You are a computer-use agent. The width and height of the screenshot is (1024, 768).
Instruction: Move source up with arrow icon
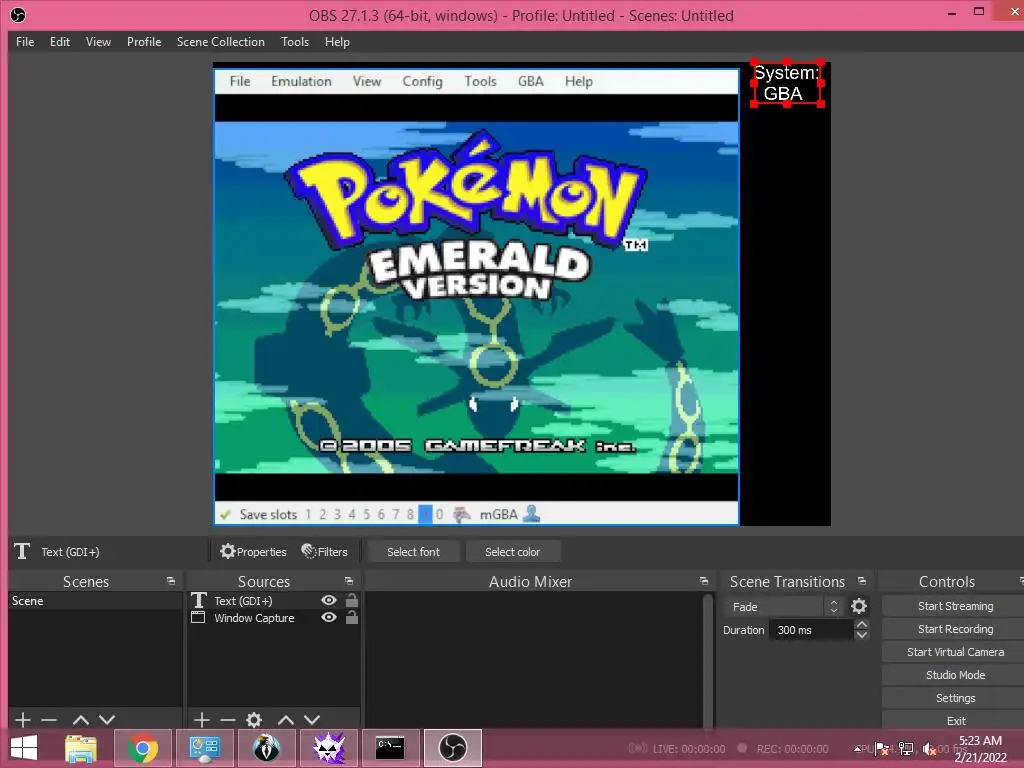pos(286,720)
